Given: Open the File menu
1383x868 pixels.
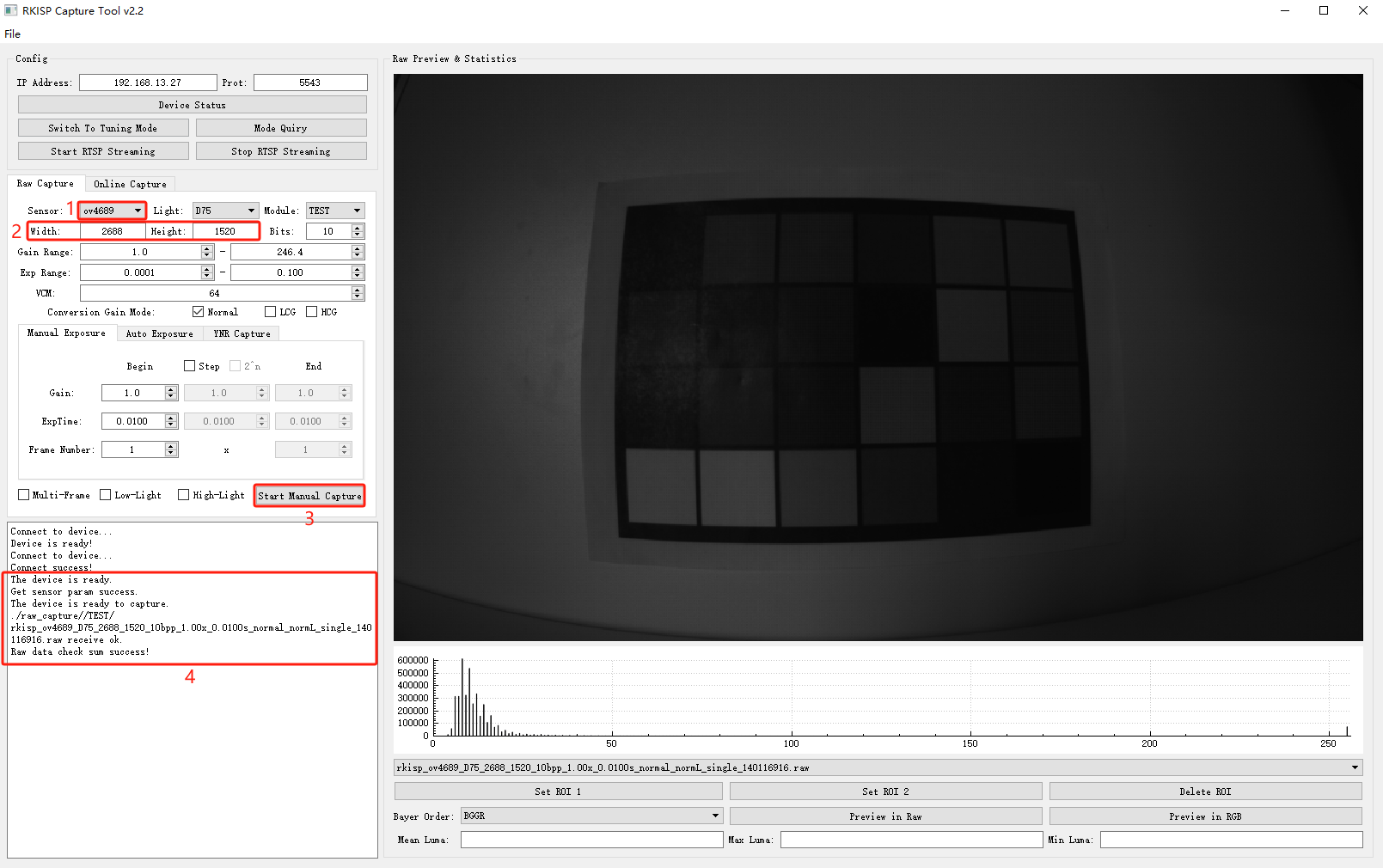Looking at the screenshot, I should pyautogui.click(x=13, y=34).
